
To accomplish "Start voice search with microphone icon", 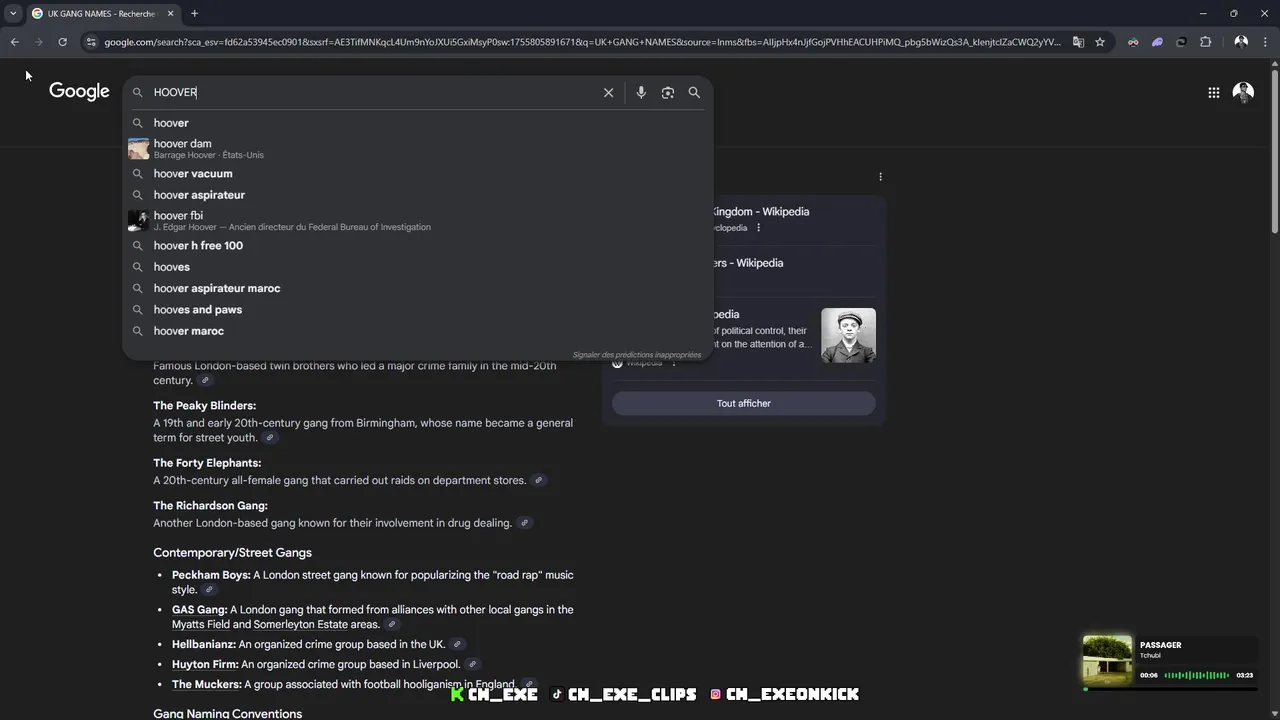I will [x=641, y=92].
